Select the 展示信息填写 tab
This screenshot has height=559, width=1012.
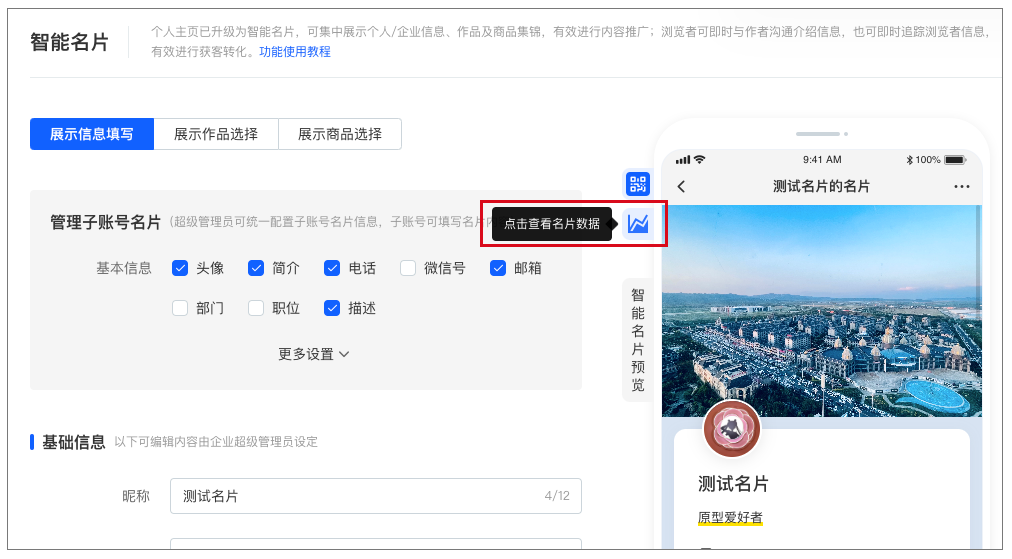(92, 134)
